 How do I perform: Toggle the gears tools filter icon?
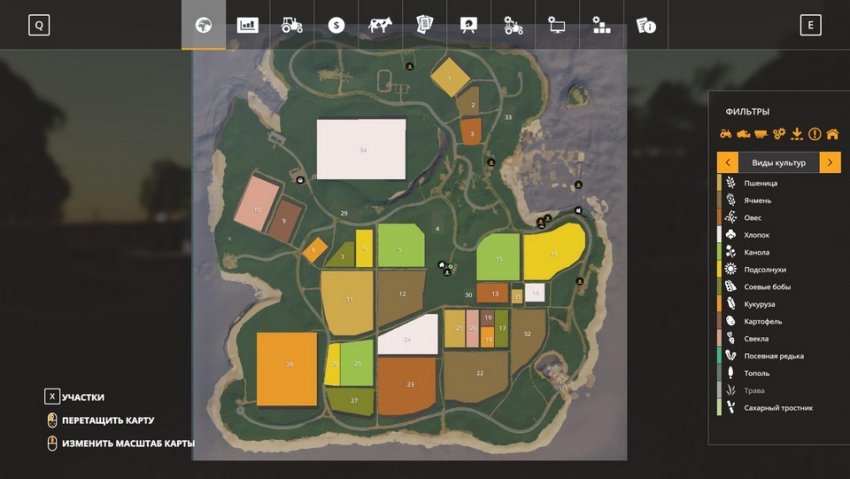tap(779, 134)
